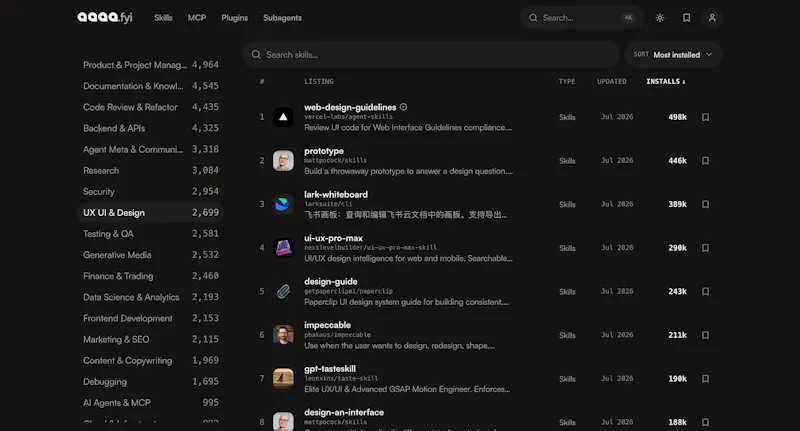Bookmark the gpt-tasteskill listing
The image size is (800, 431).
click(x=705, y=378)
